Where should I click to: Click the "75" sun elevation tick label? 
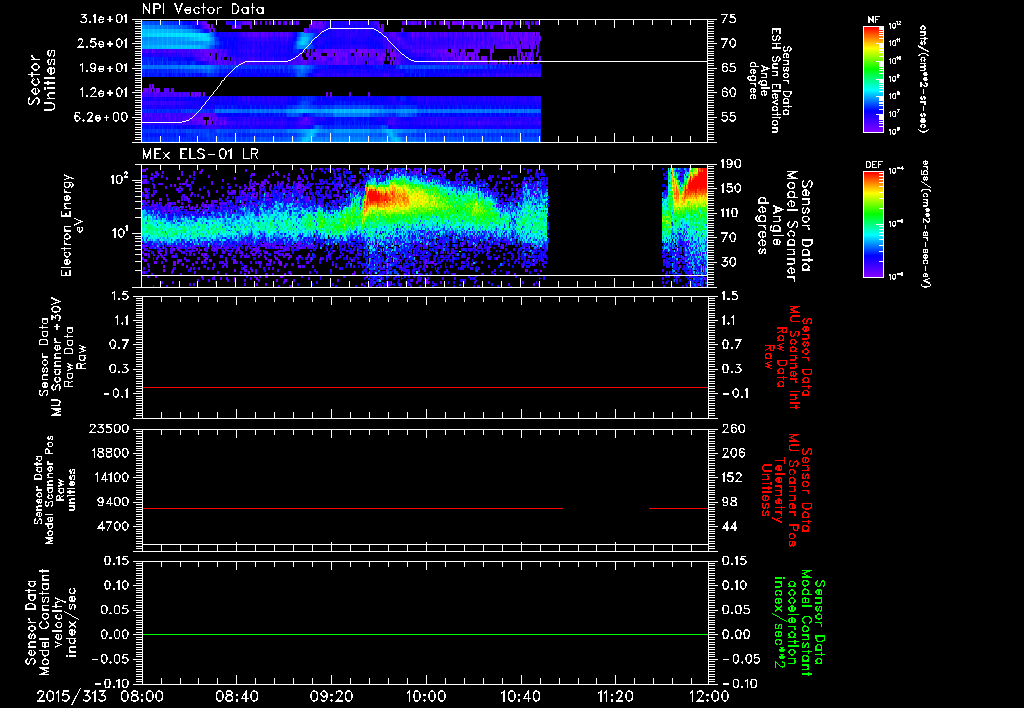point(728,19)
